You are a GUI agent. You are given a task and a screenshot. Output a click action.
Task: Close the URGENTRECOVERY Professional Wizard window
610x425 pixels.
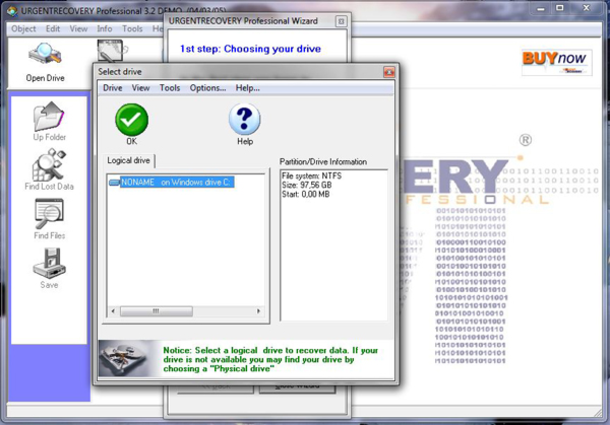click(x=341, y=21)
